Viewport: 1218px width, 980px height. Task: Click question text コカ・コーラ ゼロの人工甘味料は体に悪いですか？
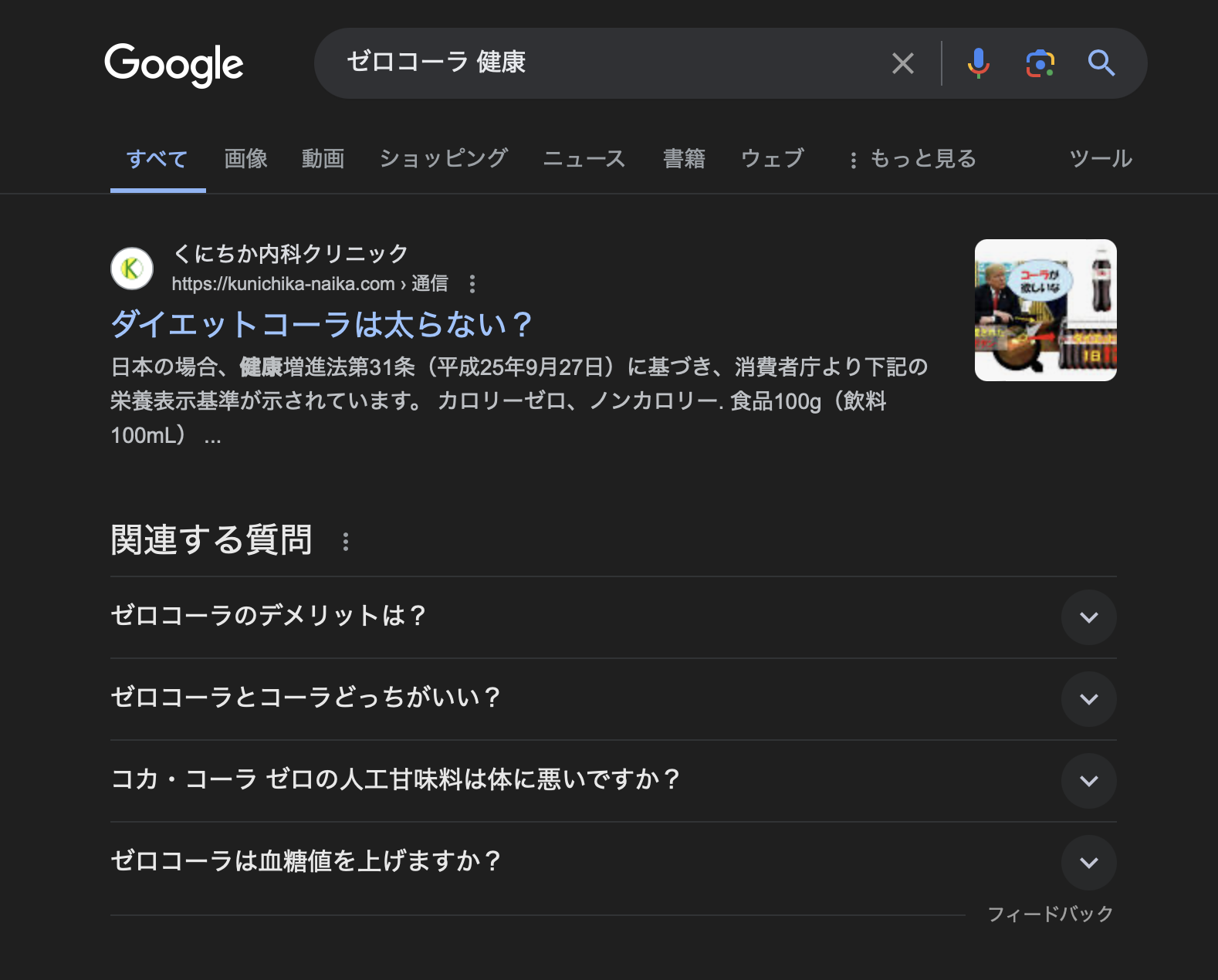click(x=396, y=779)
